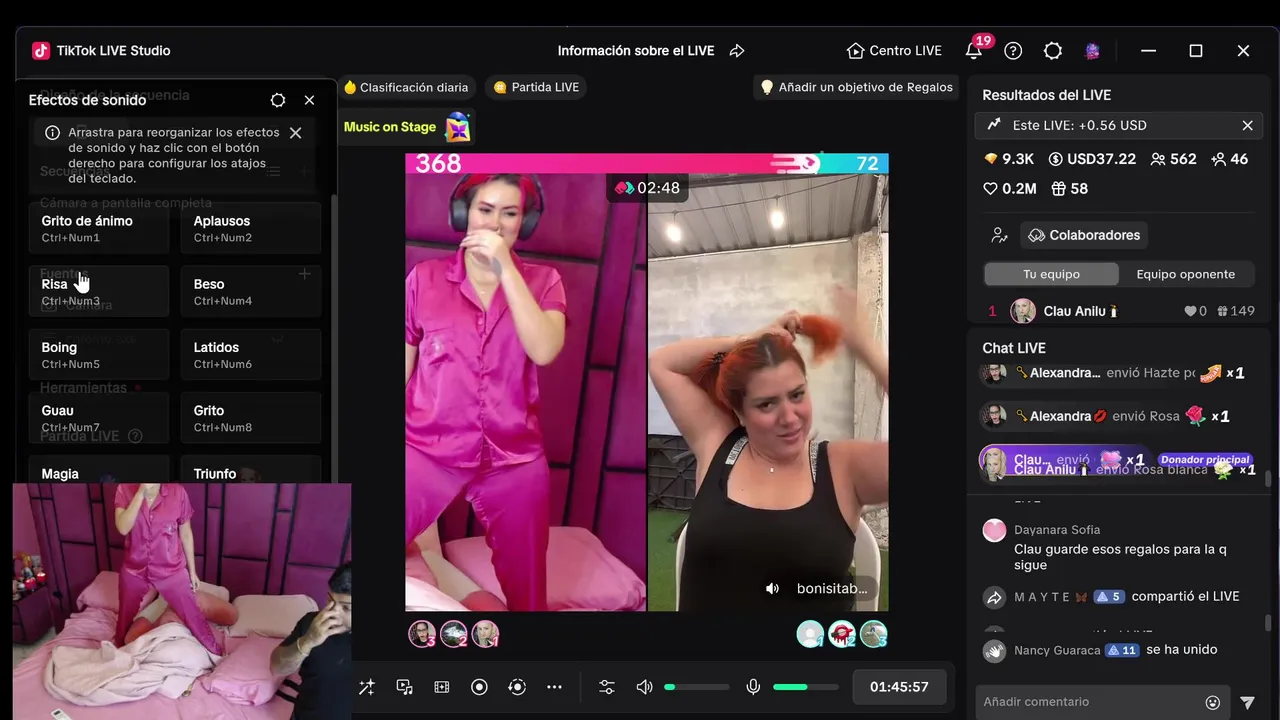
Task: Click the person icon beside Colaboradores
Action: [998, 235]
